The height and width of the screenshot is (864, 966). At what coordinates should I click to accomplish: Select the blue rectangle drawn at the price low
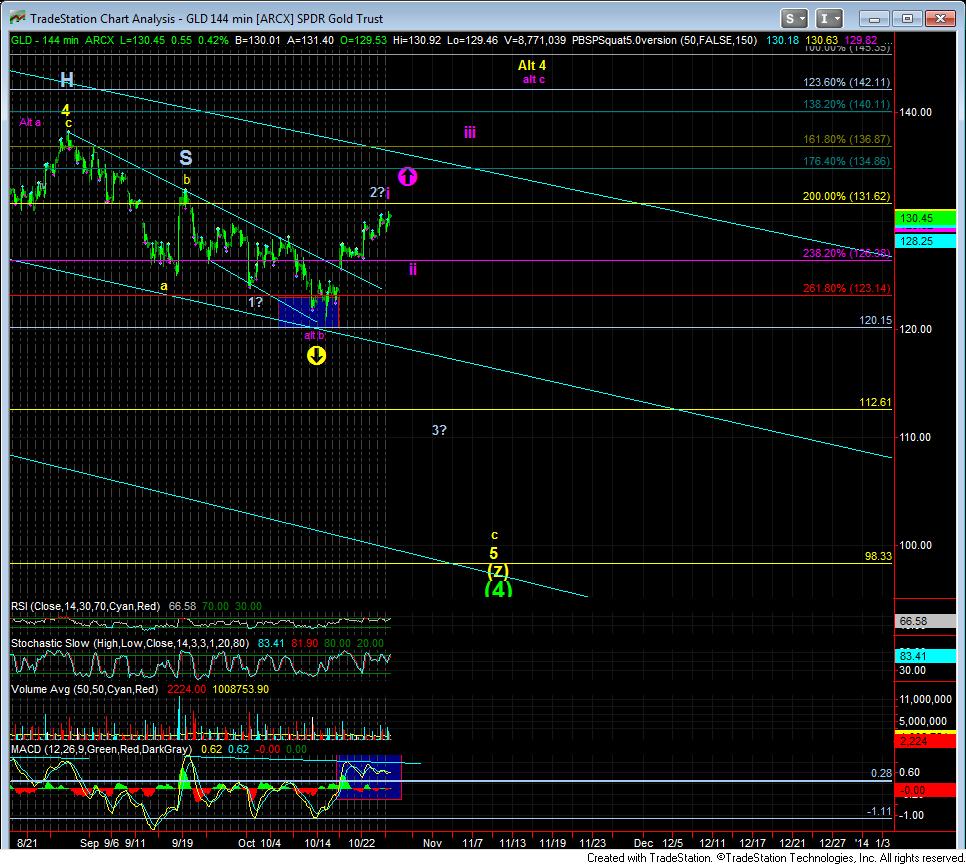(308, 311)
